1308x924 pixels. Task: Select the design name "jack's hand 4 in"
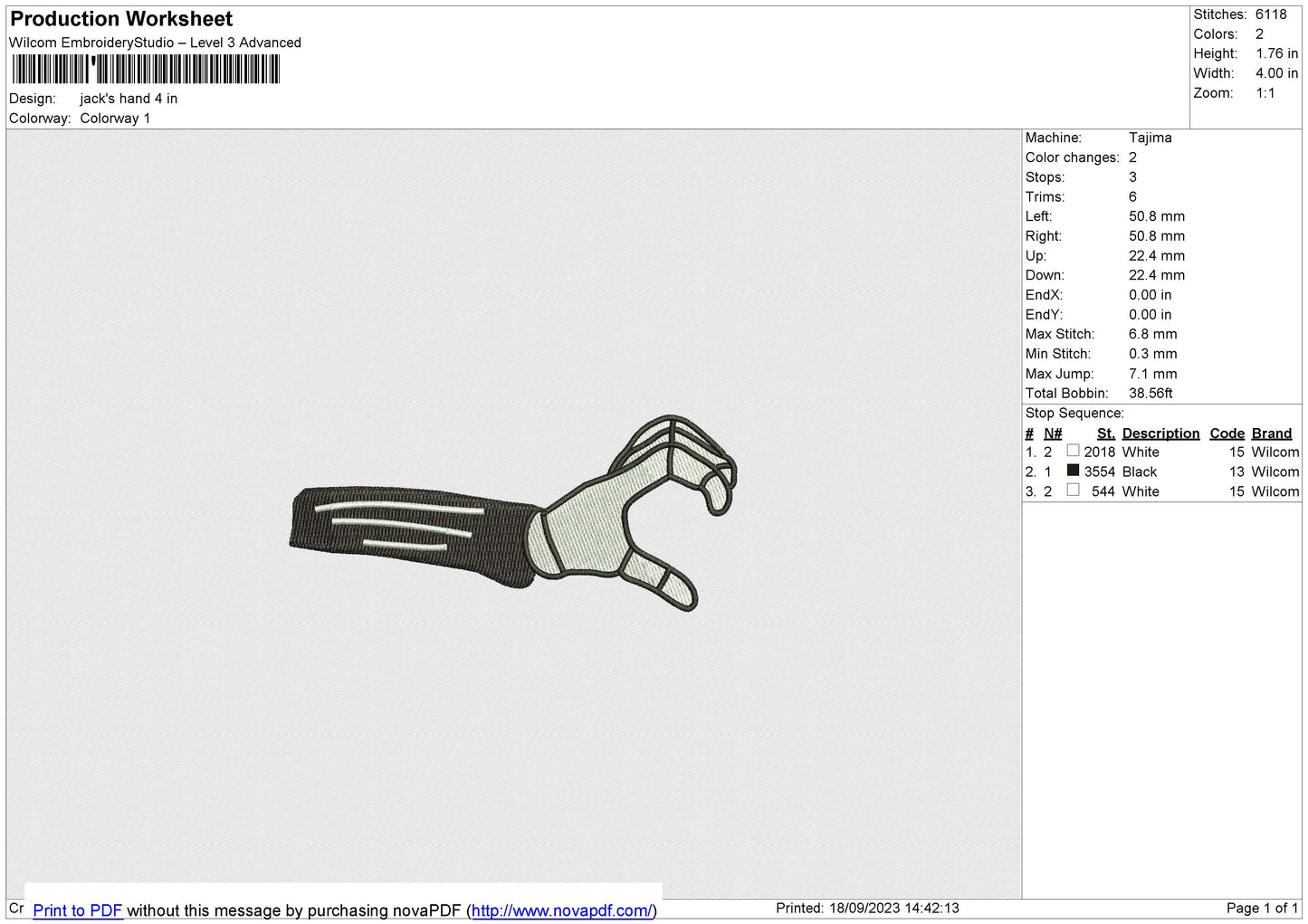tap(129, 99)
